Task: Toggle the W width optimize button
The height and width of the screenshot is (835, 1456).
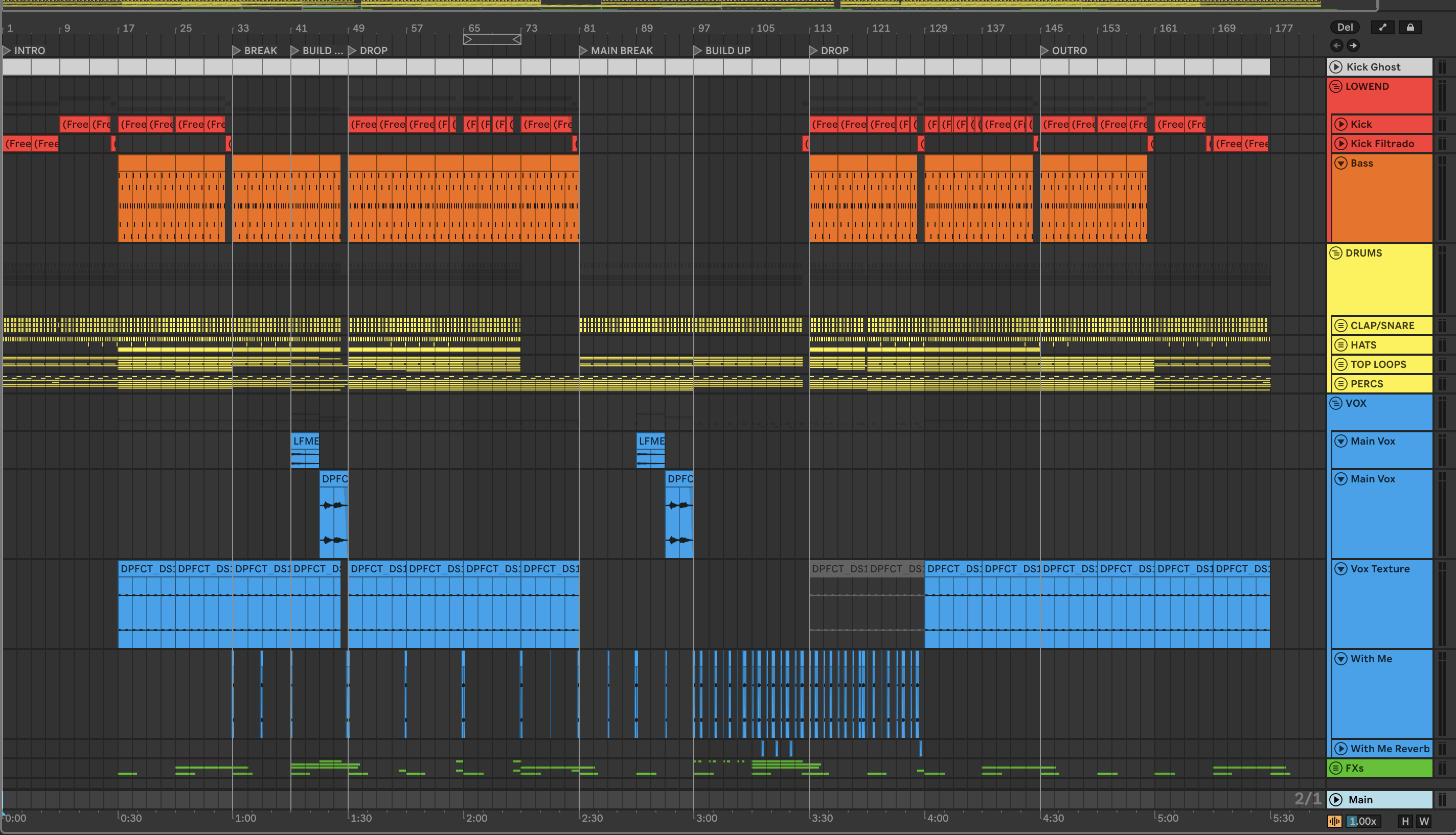Action: point(1424,821)
